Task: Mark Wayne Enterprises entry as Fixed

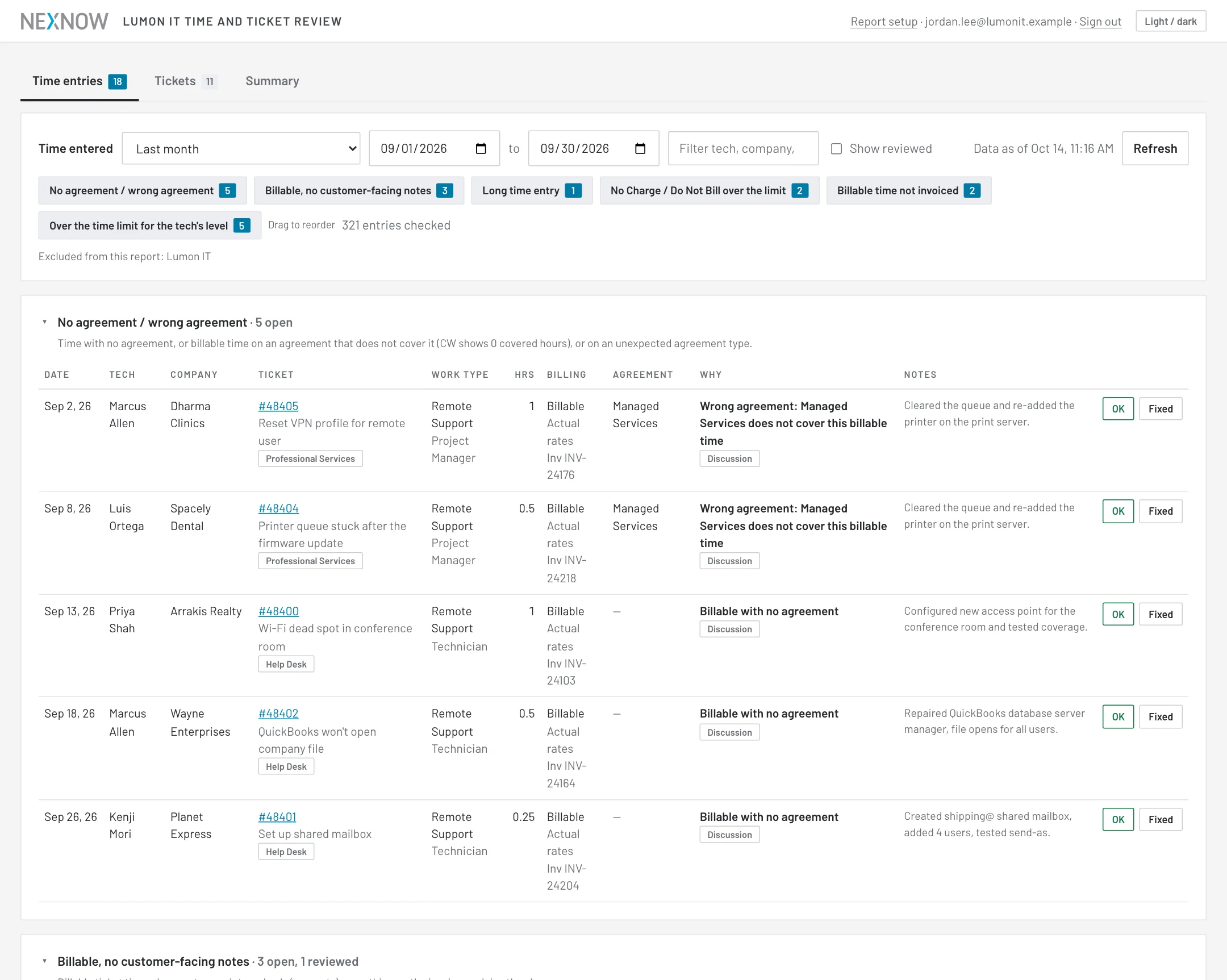Action: coord(1161,716)
